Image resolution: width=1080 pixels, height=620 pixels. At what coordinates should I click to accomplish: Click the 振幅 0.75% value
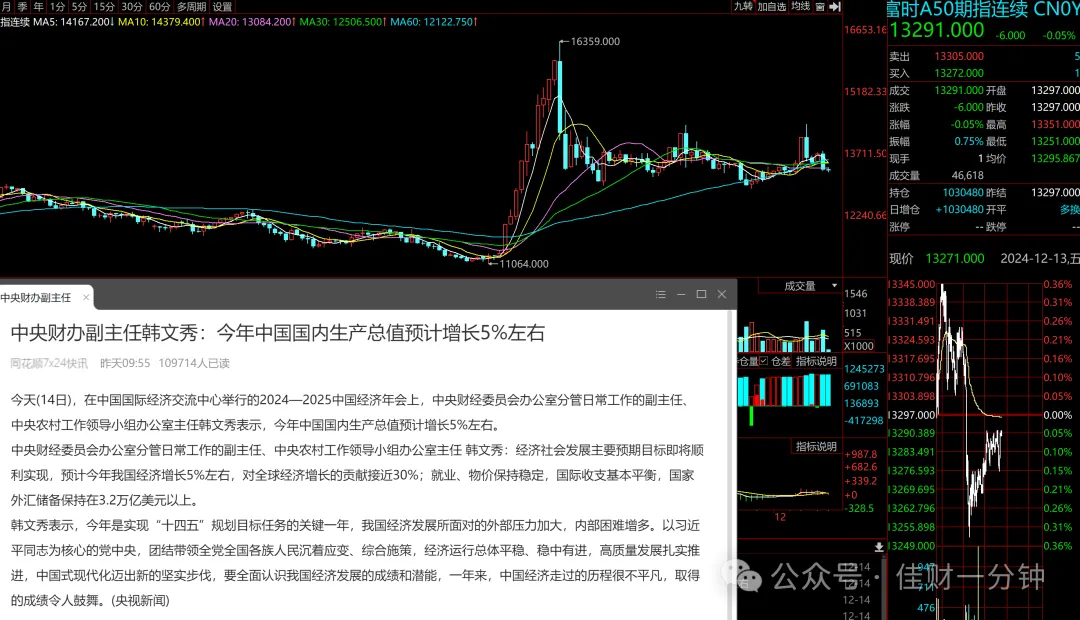coord(968,141)
